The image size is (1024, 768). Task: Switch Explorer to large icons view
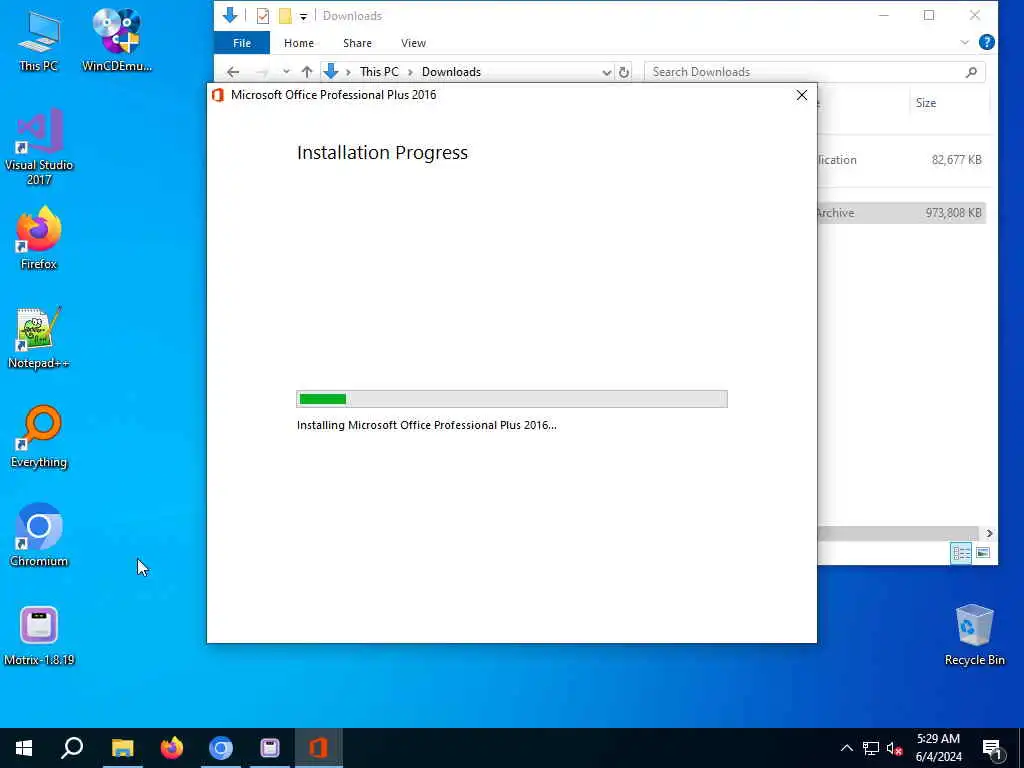pyautogui.click(x=983, y=553)
